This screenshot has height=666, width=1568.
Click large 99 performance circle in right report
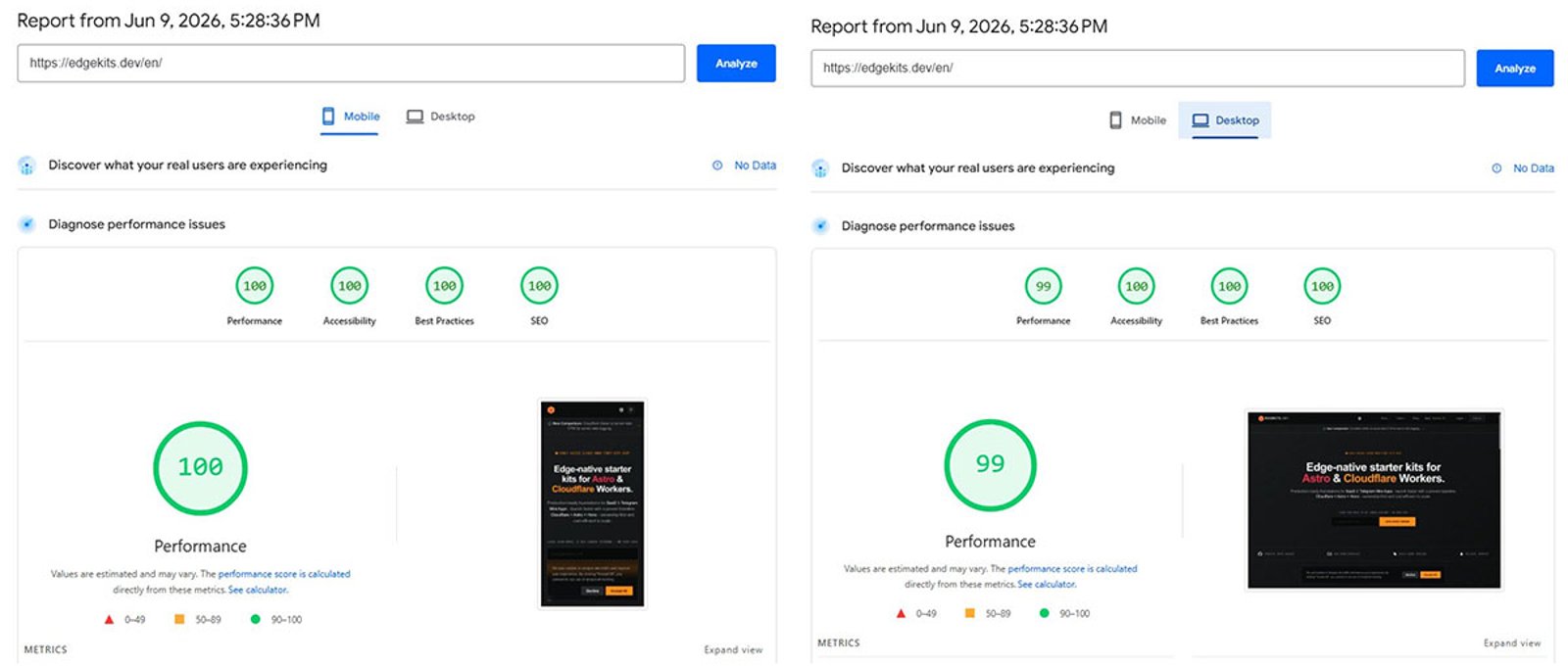click(x=990, y=465)
